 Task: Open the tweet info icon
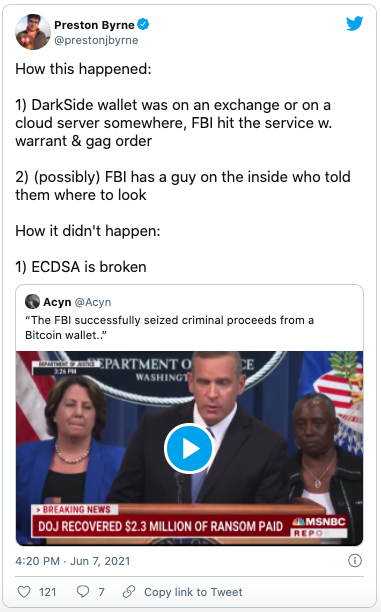[354, 561]
